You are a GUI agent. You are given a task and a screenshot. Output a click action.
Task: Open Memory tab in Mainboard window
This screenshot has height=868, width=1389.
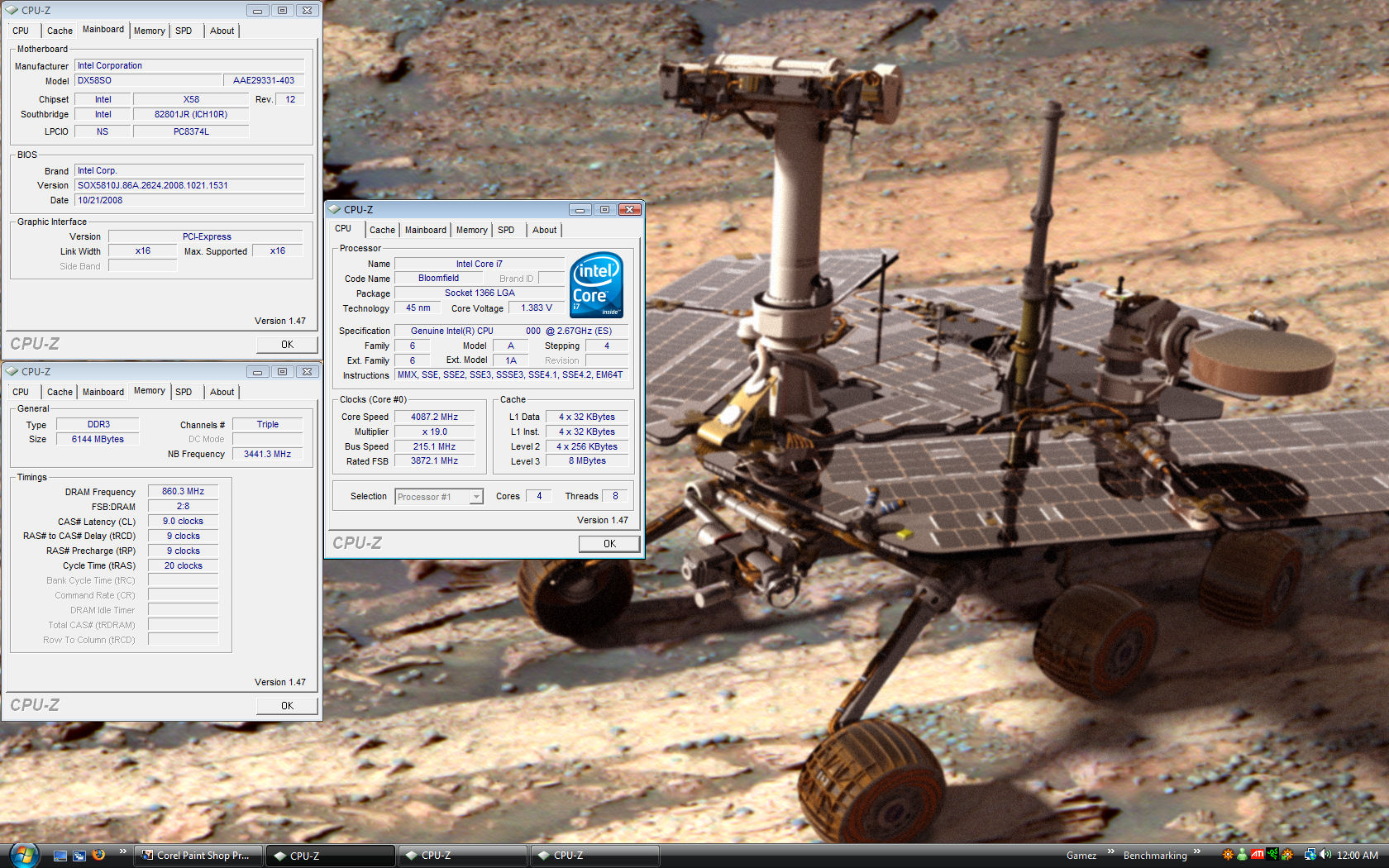150,31
